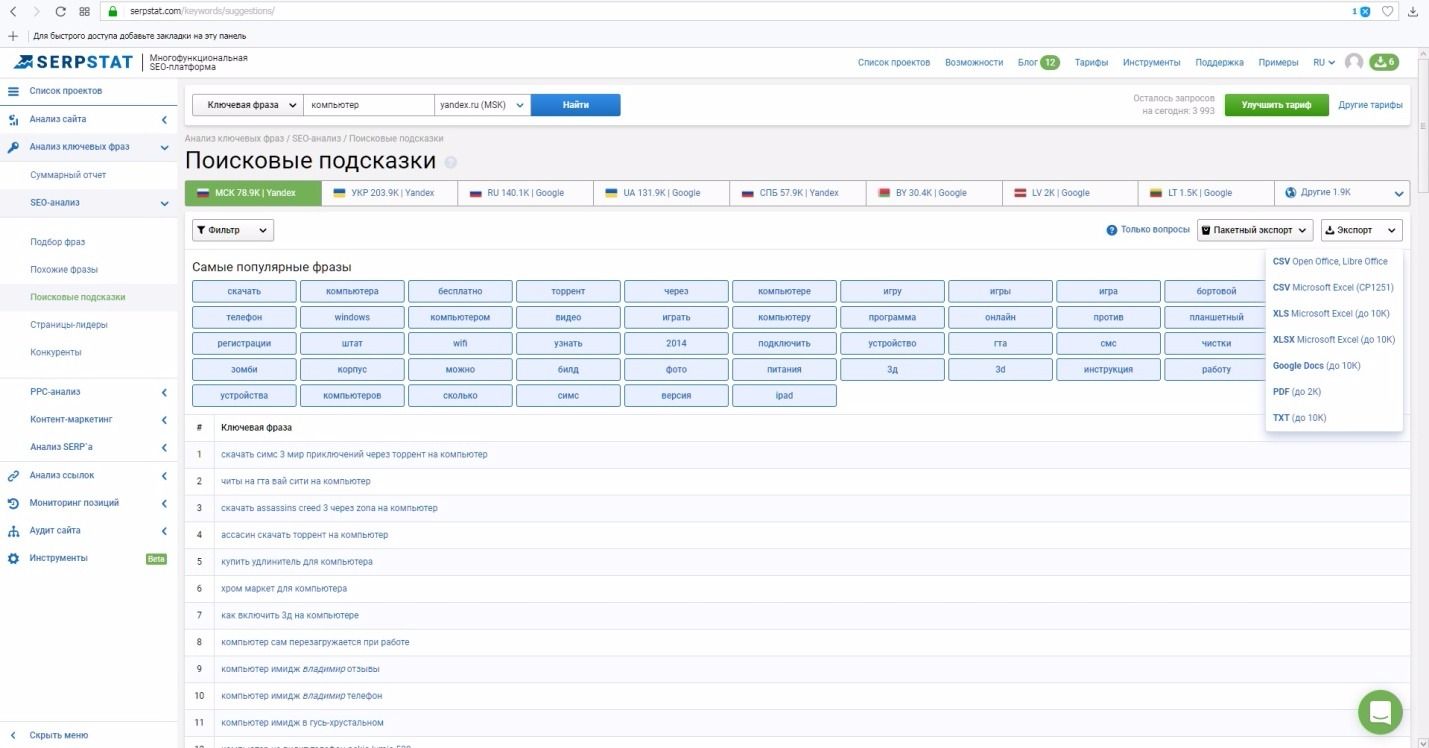Click Скрыть меню at the sidebar bottom
The image size is (1429, 748).
pos(59,735)
